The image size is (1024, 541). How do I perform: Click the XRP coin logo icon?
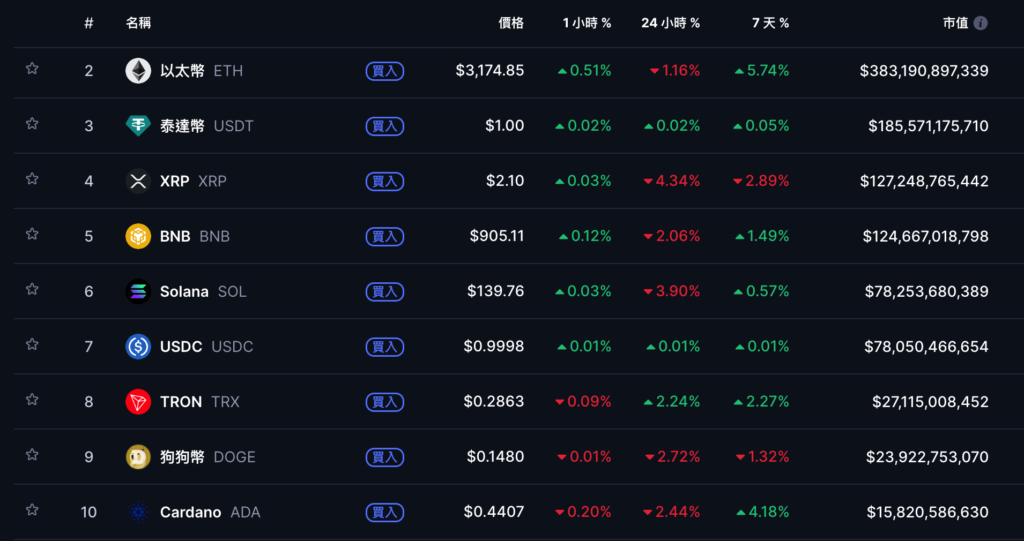(x=138, y=181)
